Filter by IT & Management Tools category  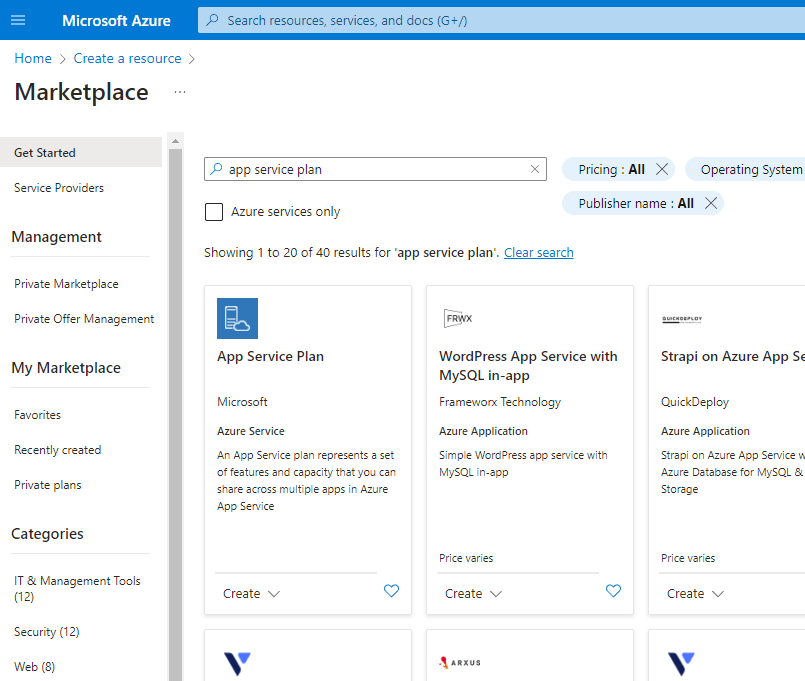(77, 589)
